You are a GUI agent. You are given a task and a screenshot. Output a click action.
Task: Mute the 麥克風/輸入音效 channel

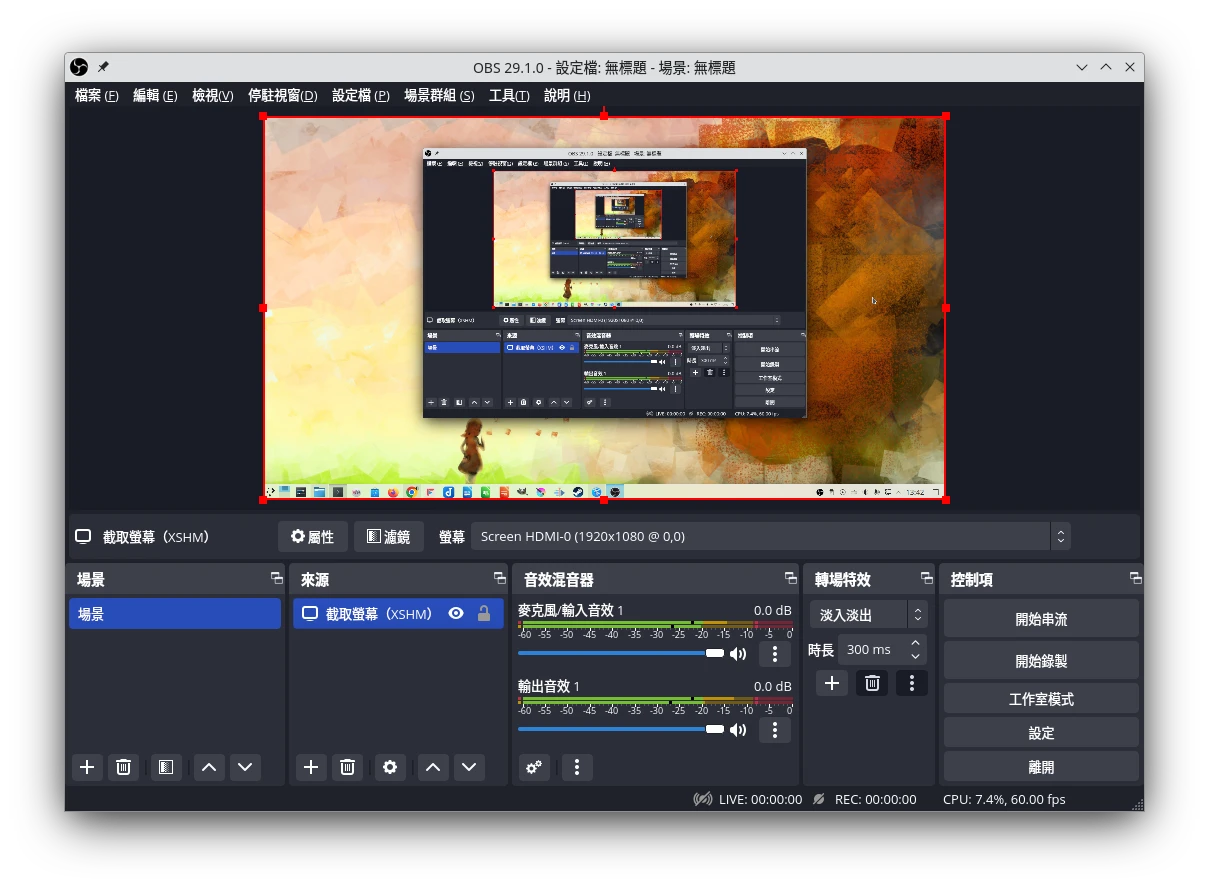(x=738, y=654)
